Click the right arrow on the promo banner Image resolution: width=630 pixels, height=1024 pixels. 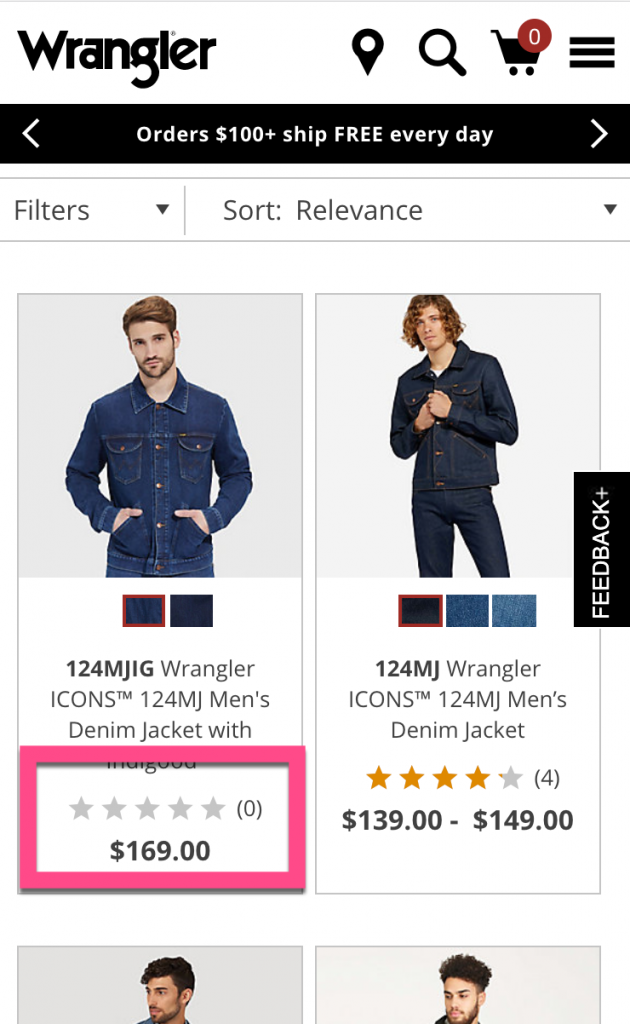point(601,133)
